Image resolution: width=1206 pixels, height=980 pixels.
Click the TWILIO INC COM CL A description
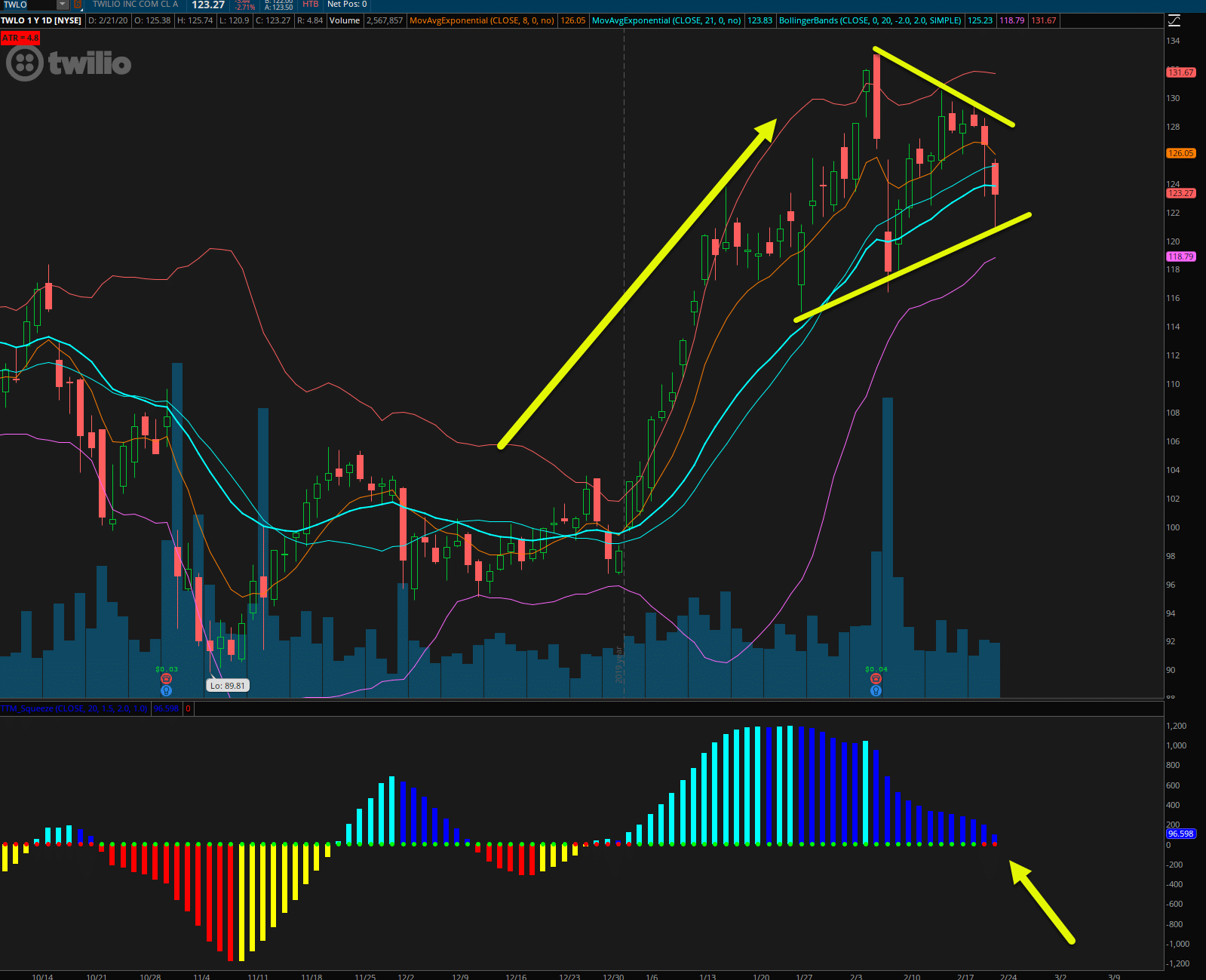135,5
